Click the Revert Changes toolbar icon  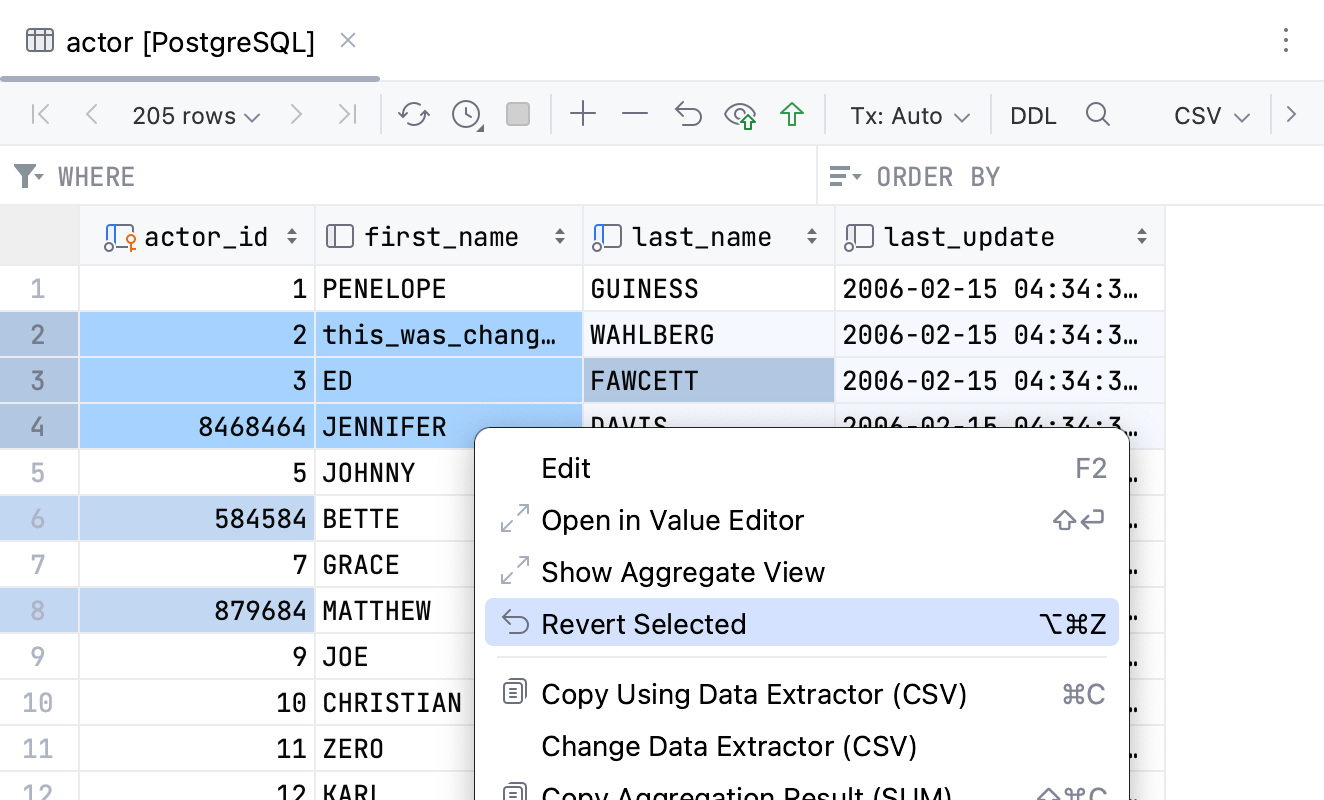click(x=688, y=115)
